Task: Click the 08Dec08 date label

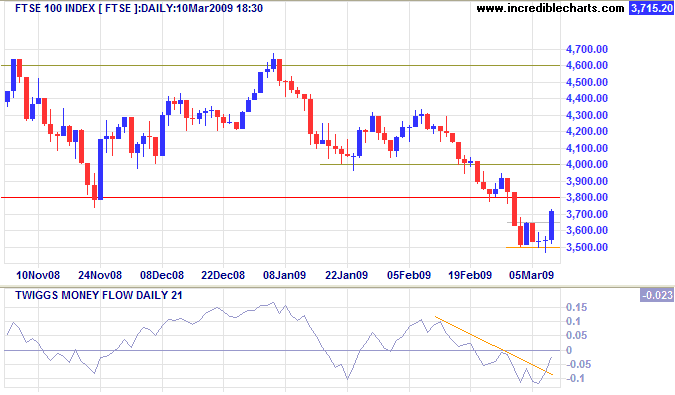Action: click(x=162, y=275)
